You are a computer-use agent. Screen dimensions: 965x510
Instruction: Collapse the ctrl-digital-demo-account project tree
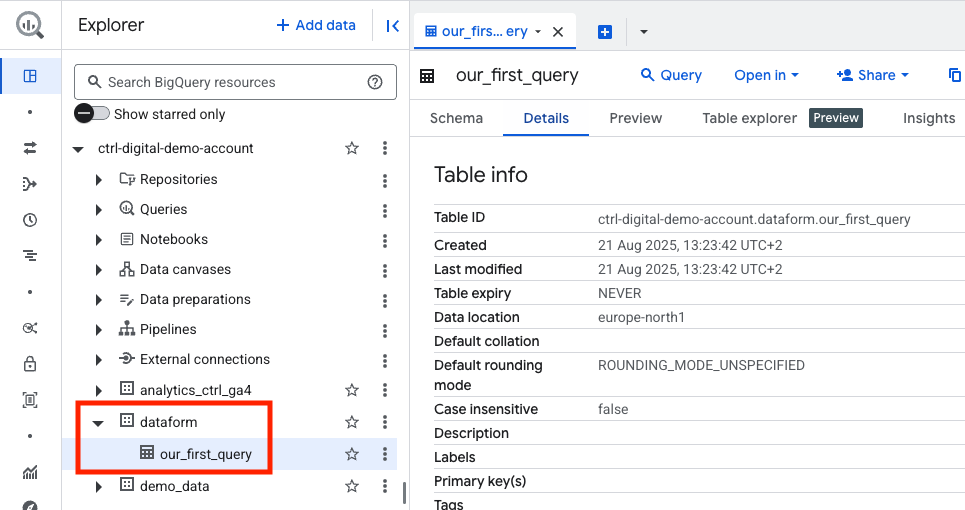pyautogui.click(x=78, y=149)
